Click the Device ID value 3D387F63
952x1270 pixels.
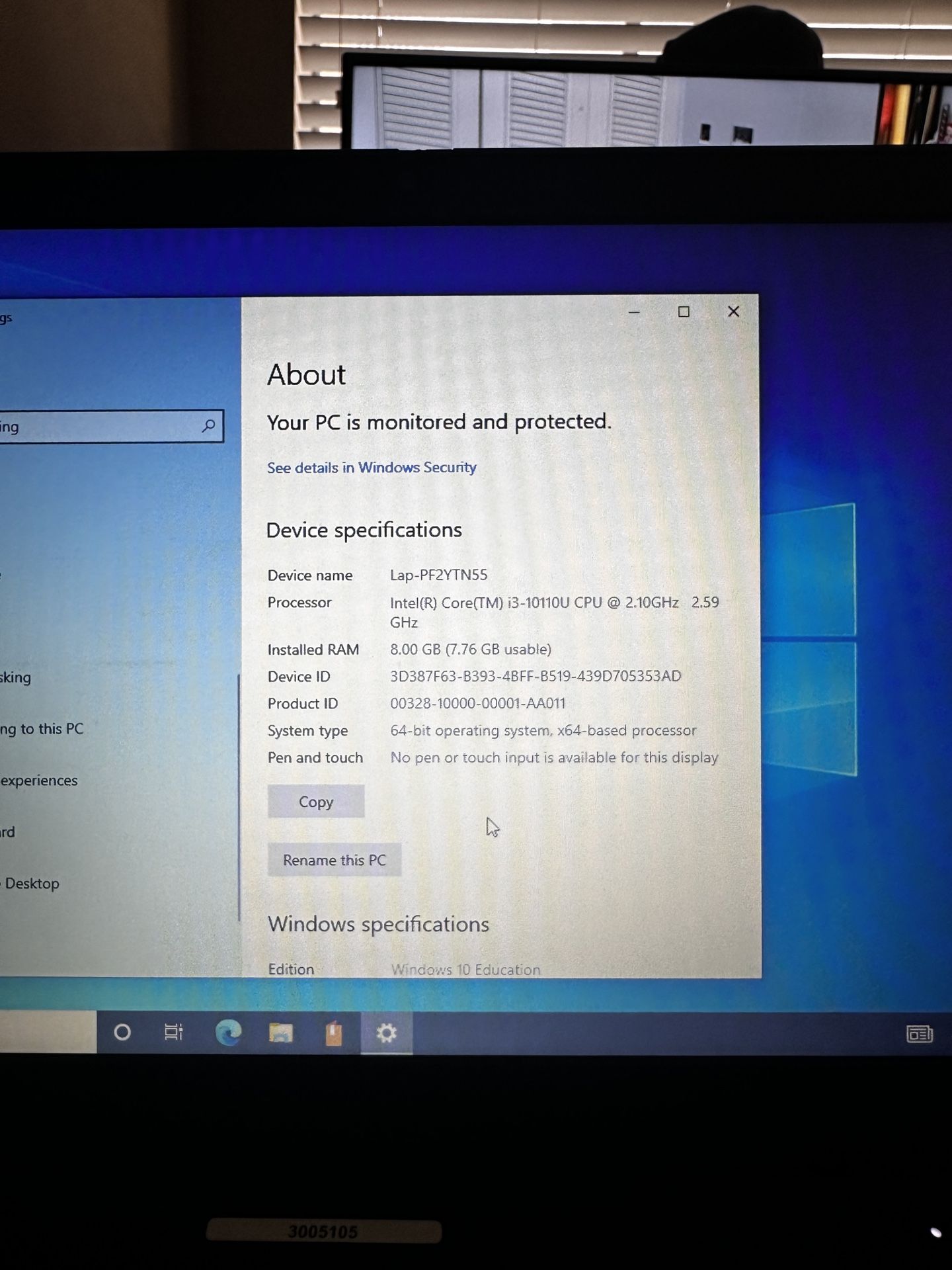(535, 676)
